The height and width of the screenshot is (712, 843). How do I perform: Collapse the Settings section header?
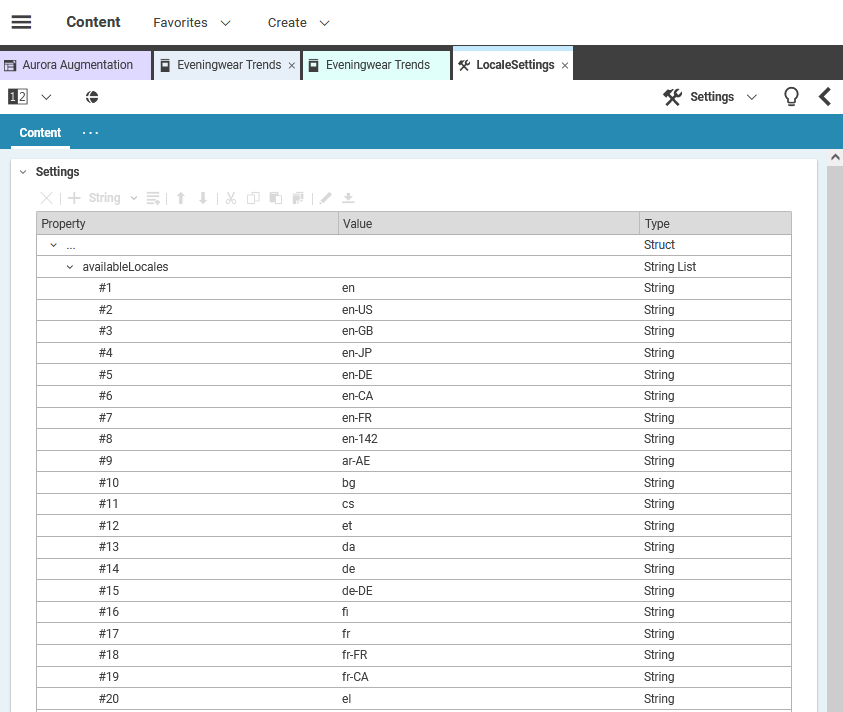pyautogui.click(x=23, y=172)
